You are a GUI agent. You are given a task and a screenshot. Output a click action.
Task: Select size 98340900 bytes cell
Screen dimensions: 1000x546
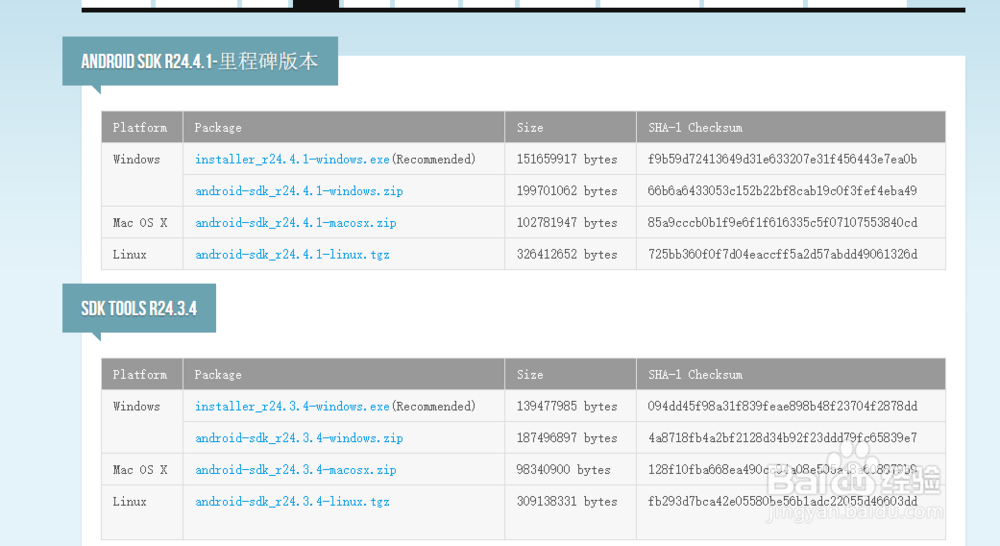(x=570, y=470)
